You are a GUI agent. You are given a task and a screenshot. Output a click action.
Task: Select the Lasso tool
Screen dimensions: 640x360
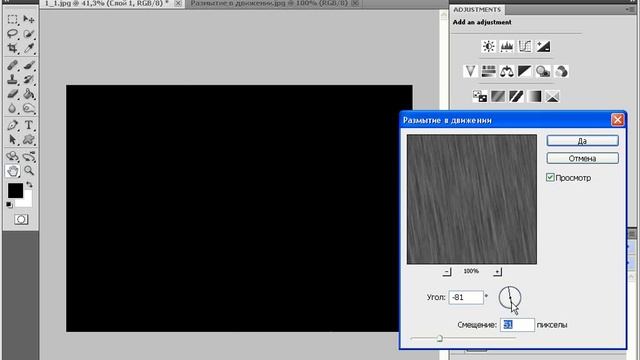pos(13,34)
